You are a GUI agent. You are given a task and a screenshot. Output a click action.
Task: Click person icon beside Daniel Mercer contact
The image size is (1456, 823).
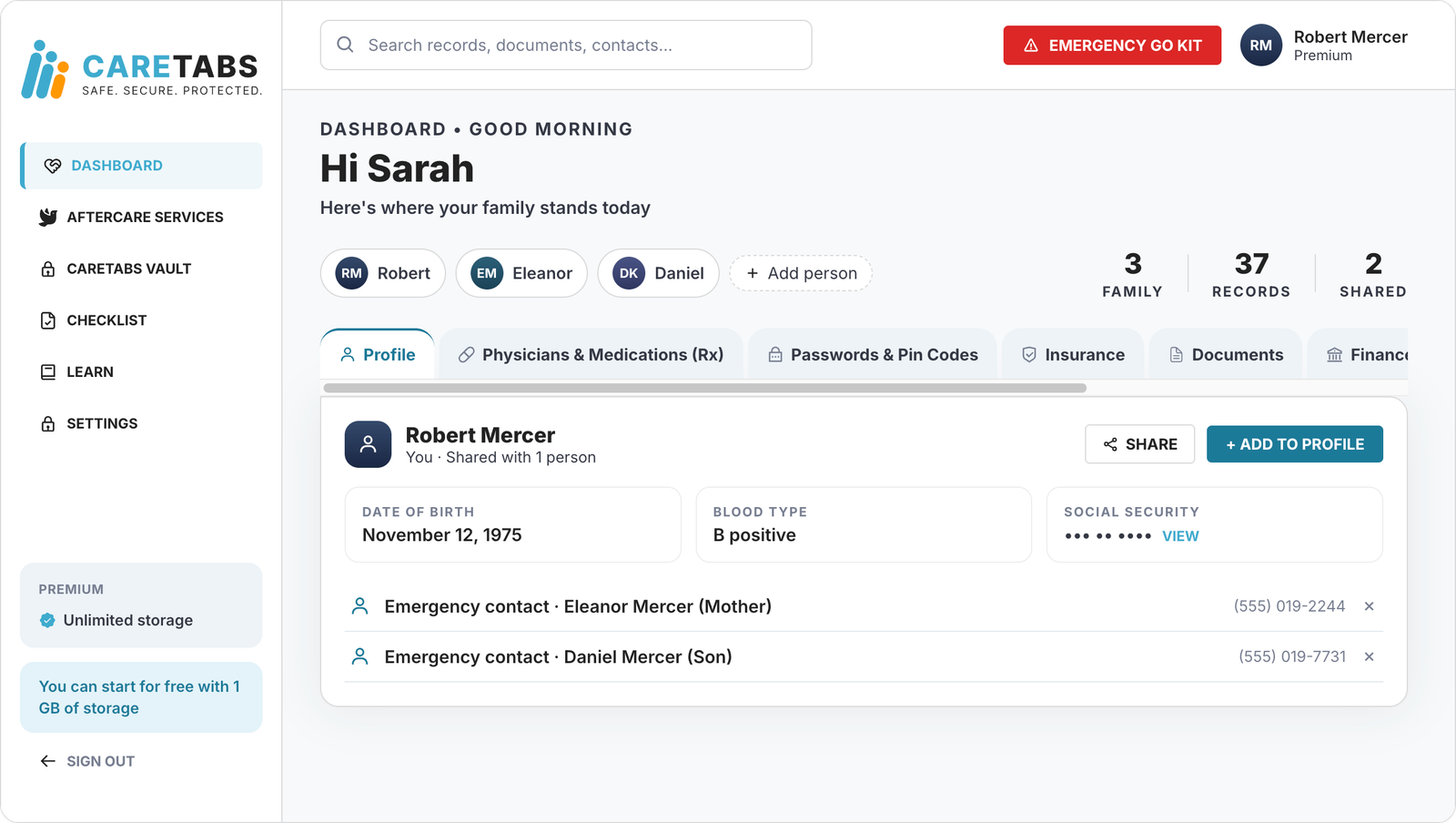360,656
